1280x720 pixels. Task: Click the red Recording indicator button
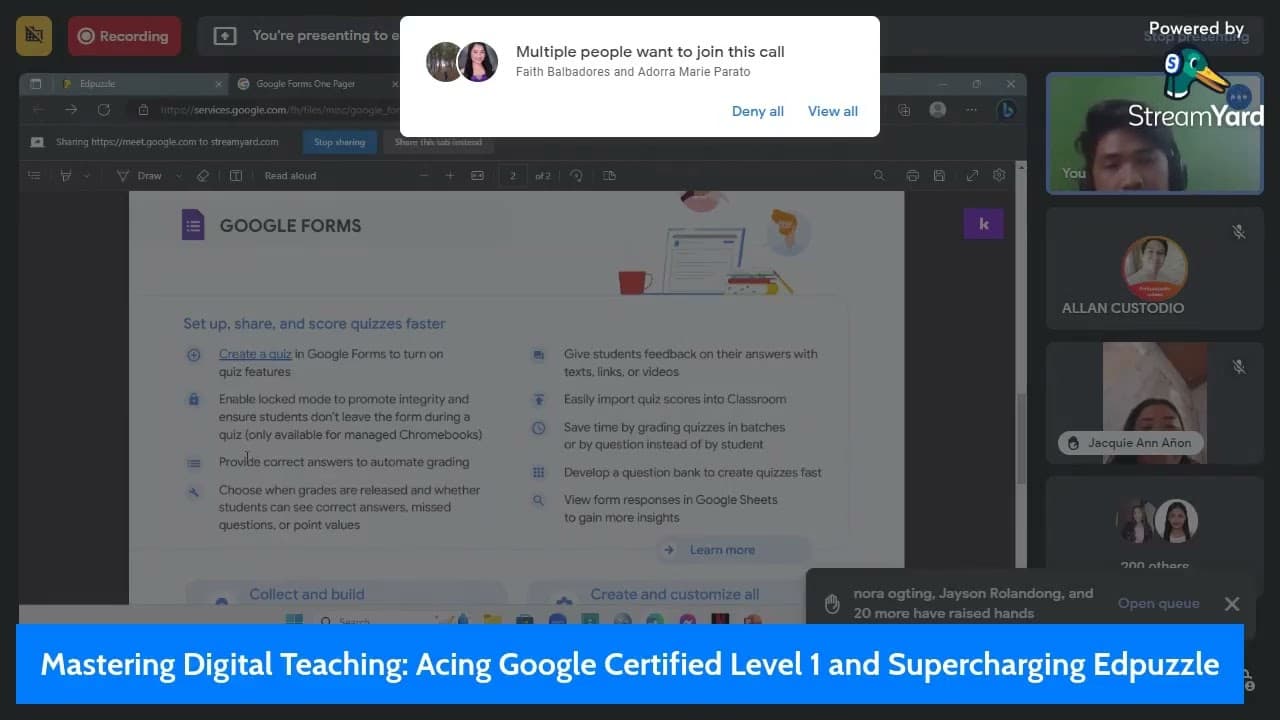[x=124, y=36]
